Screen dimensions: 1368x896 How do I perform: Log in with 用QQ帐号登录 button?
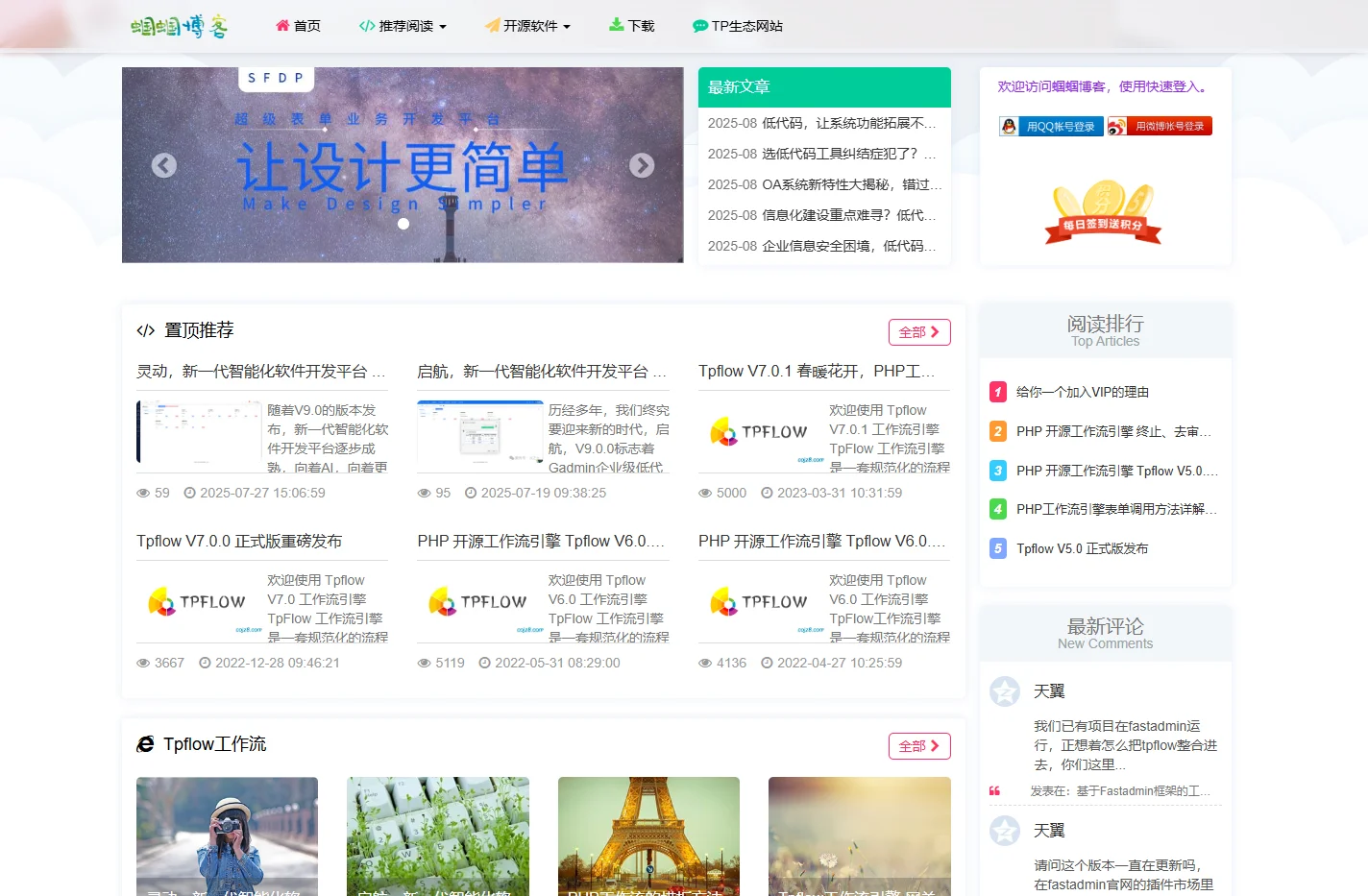[x=1051, y=126]
